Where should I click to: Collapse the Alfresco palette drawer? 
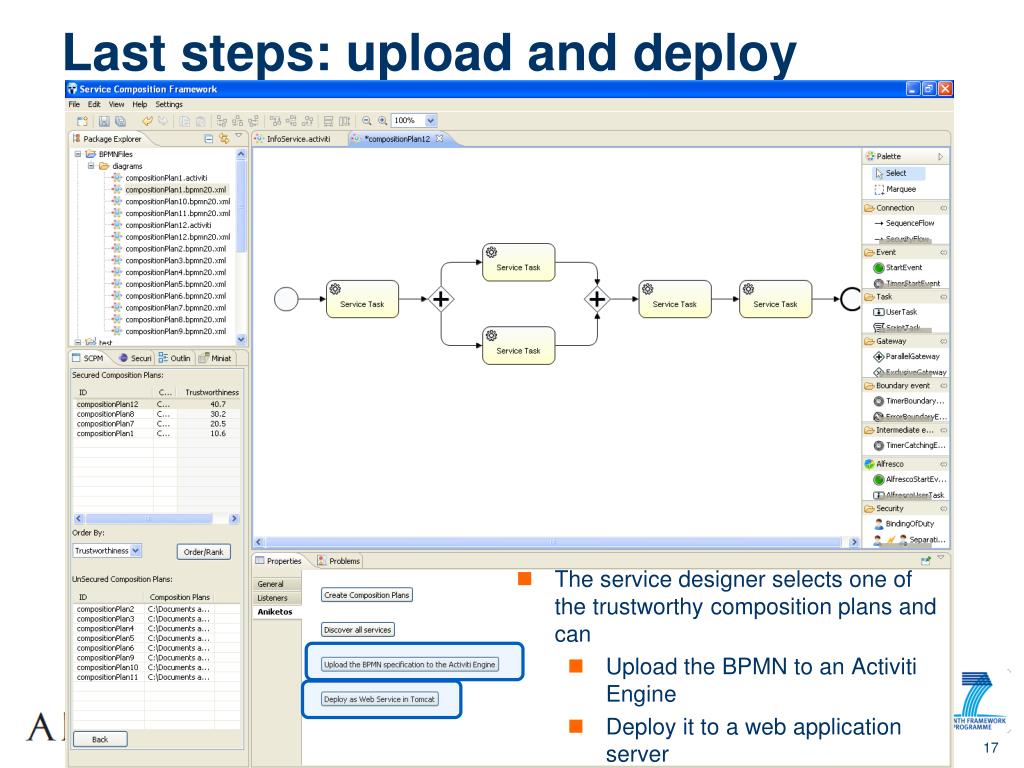(x=943, y=464)
